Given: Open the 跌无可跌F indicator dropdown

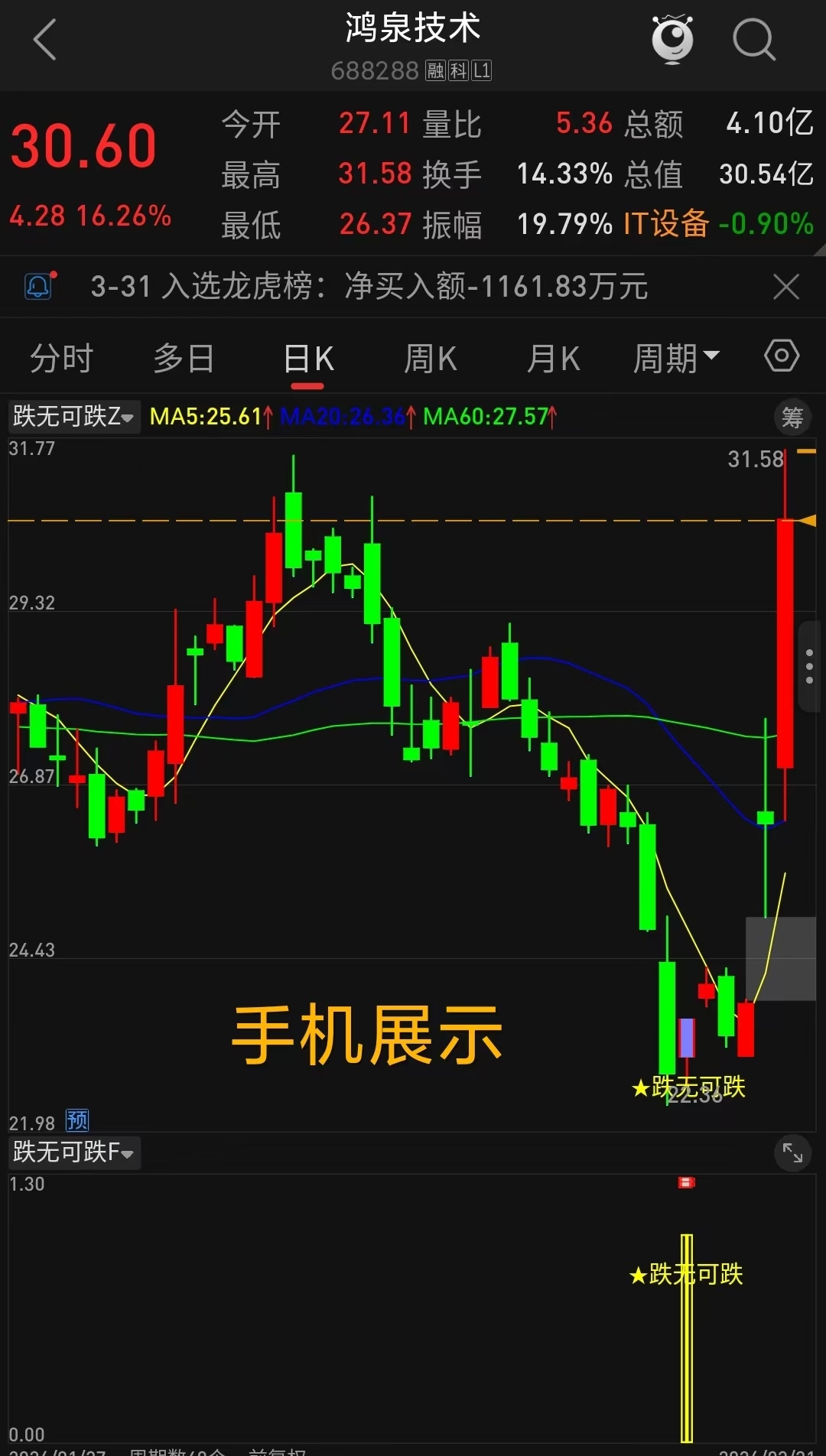Looking at the screenshot, I should tap(74, 1152).
